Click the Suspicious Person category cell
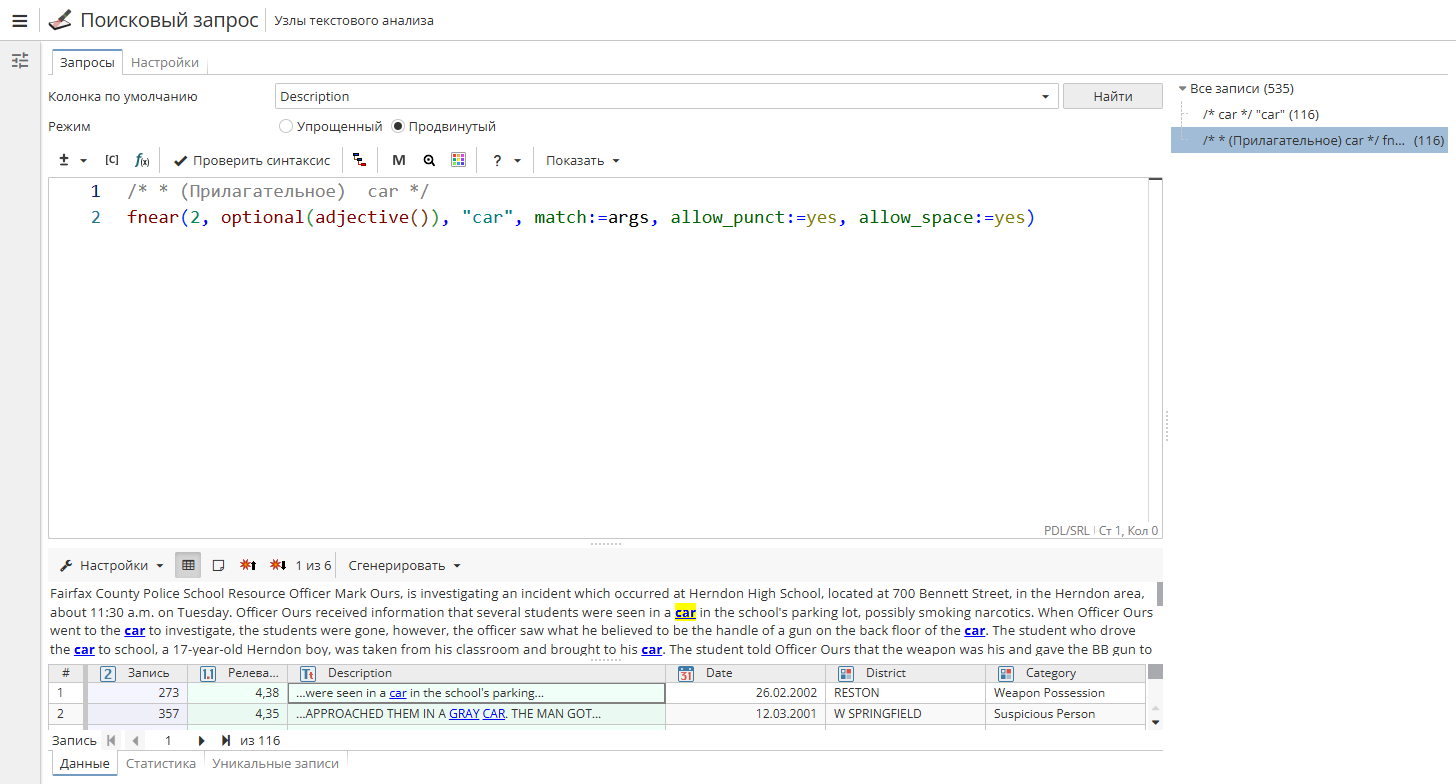Viewport: 1456px width, 784px height. (1065, 714)
